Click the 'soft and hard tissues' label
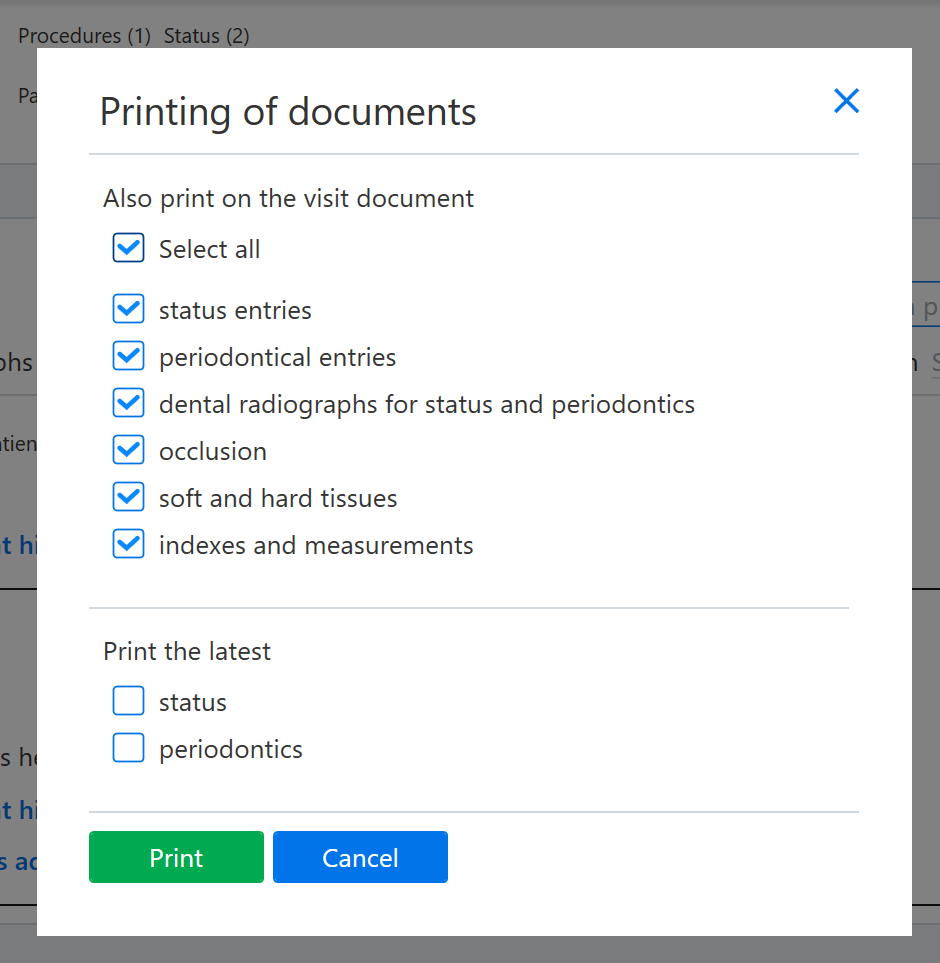This screenshot has height=963, width=940. click(278, 498)
